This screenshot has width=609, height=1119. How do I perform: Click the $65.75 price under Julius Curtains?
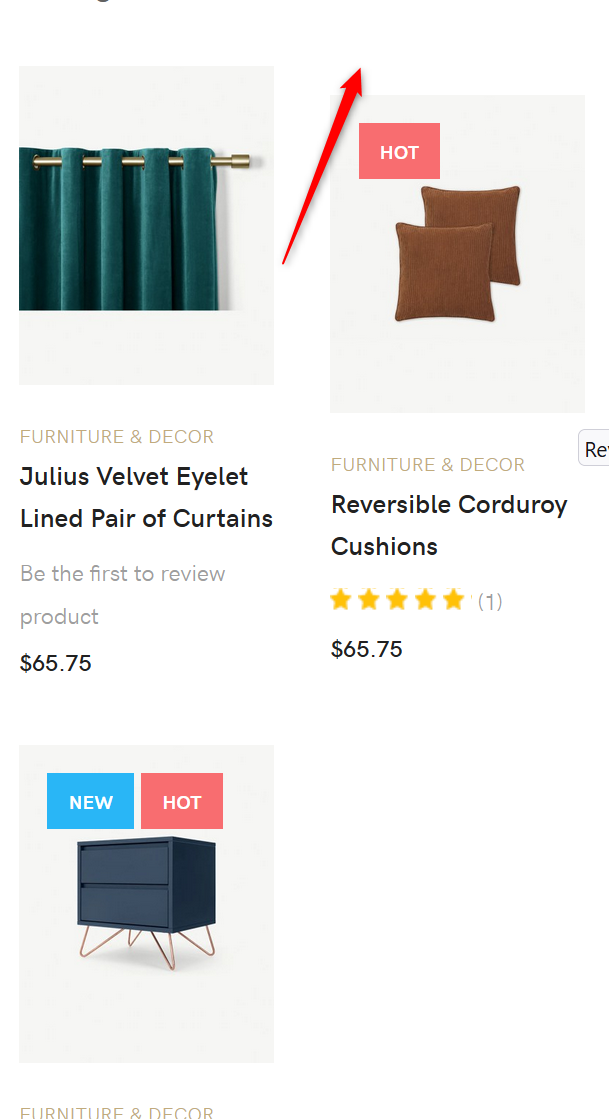[56, 663]
